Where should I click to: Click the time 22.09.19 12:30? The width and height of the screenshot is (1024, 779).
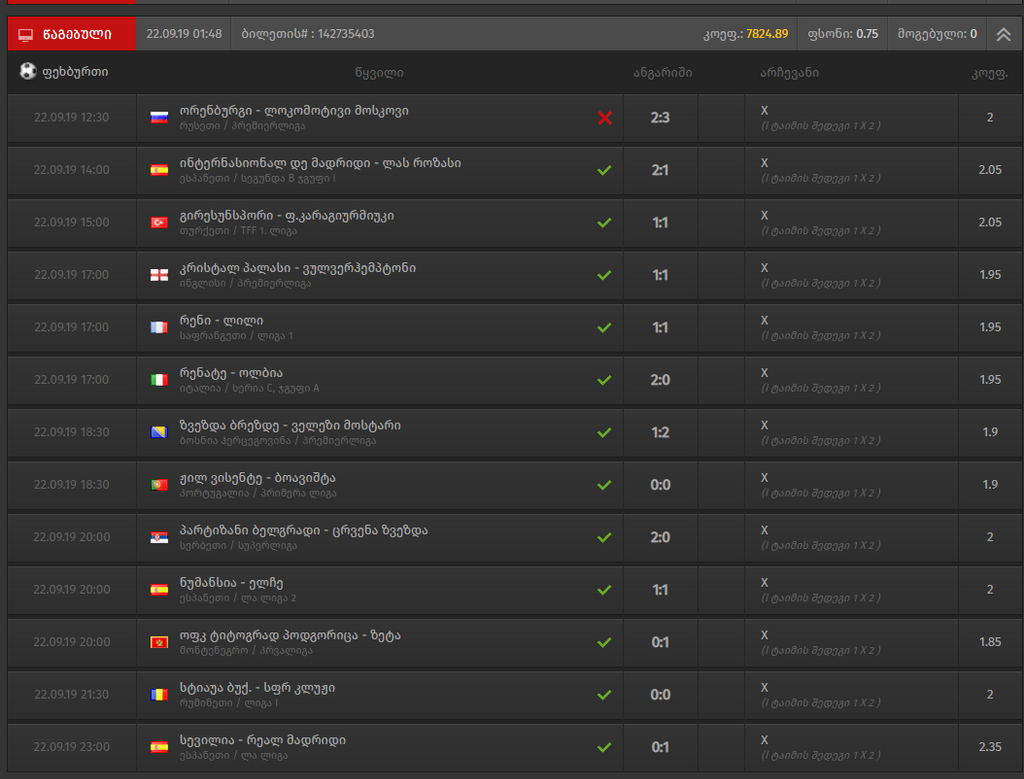pos(72,118)
